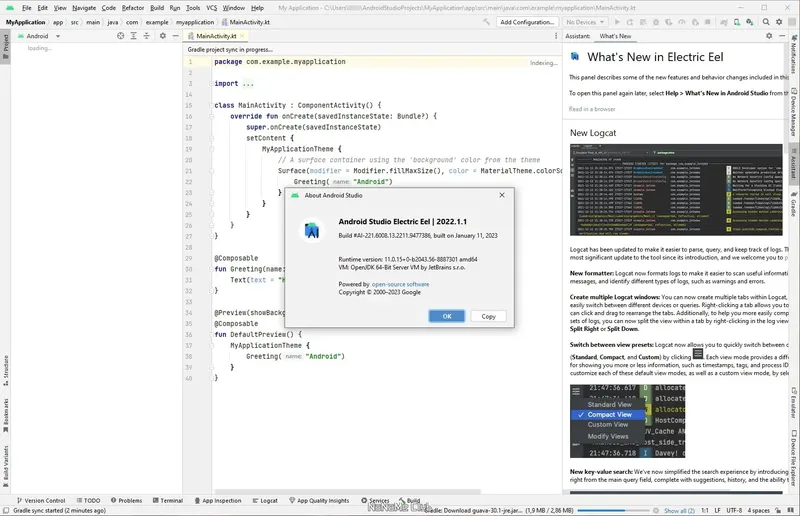
Task: Toggle the Project side tool window
Action: click(x=6, y=46)
